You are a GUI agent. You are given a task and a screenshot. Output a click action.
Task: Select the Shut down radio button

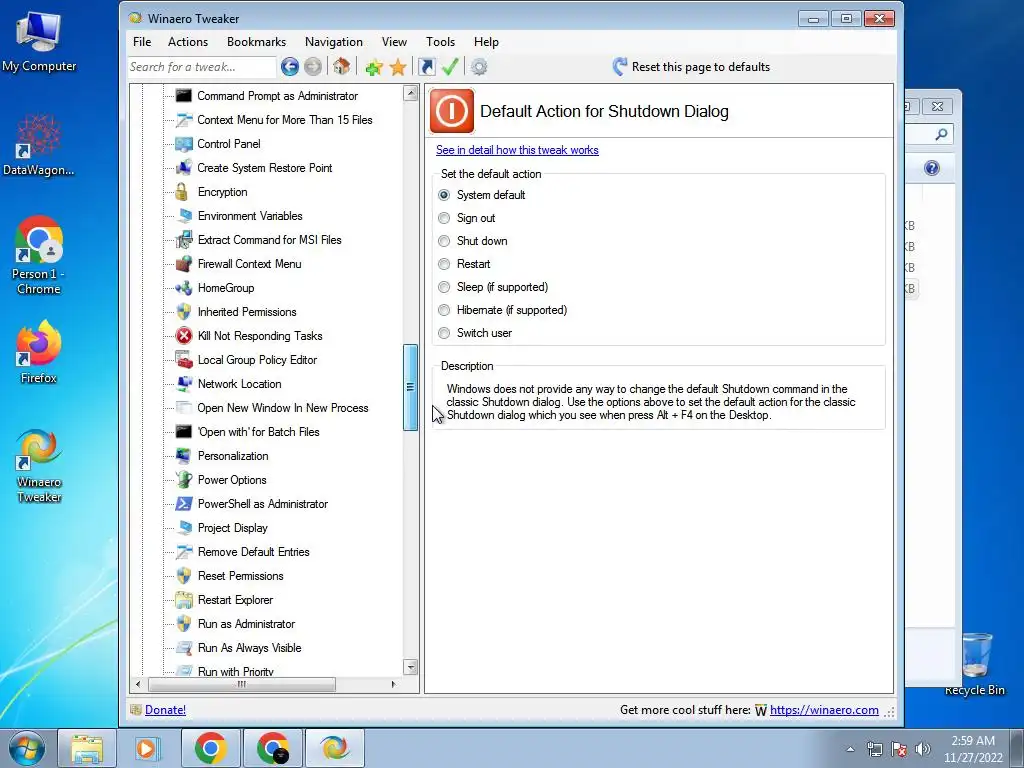444,241
